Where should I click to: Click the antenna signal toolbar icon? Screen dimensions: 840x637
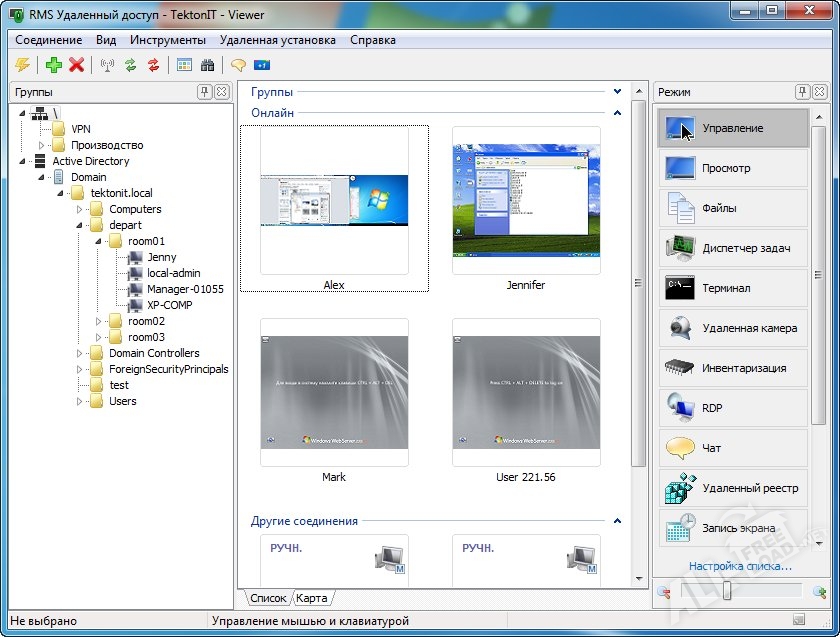[107, 65]
